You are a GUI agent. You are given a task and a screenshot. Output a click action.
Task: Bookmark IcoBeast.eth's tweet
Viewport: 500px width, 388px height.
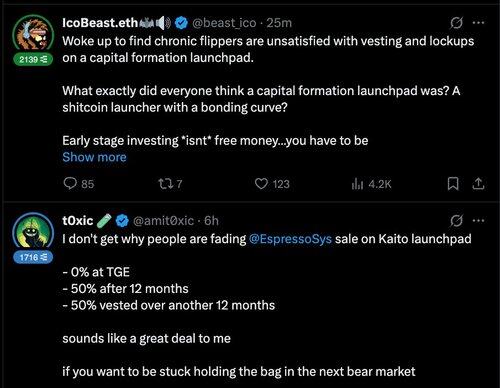(453, 184)
